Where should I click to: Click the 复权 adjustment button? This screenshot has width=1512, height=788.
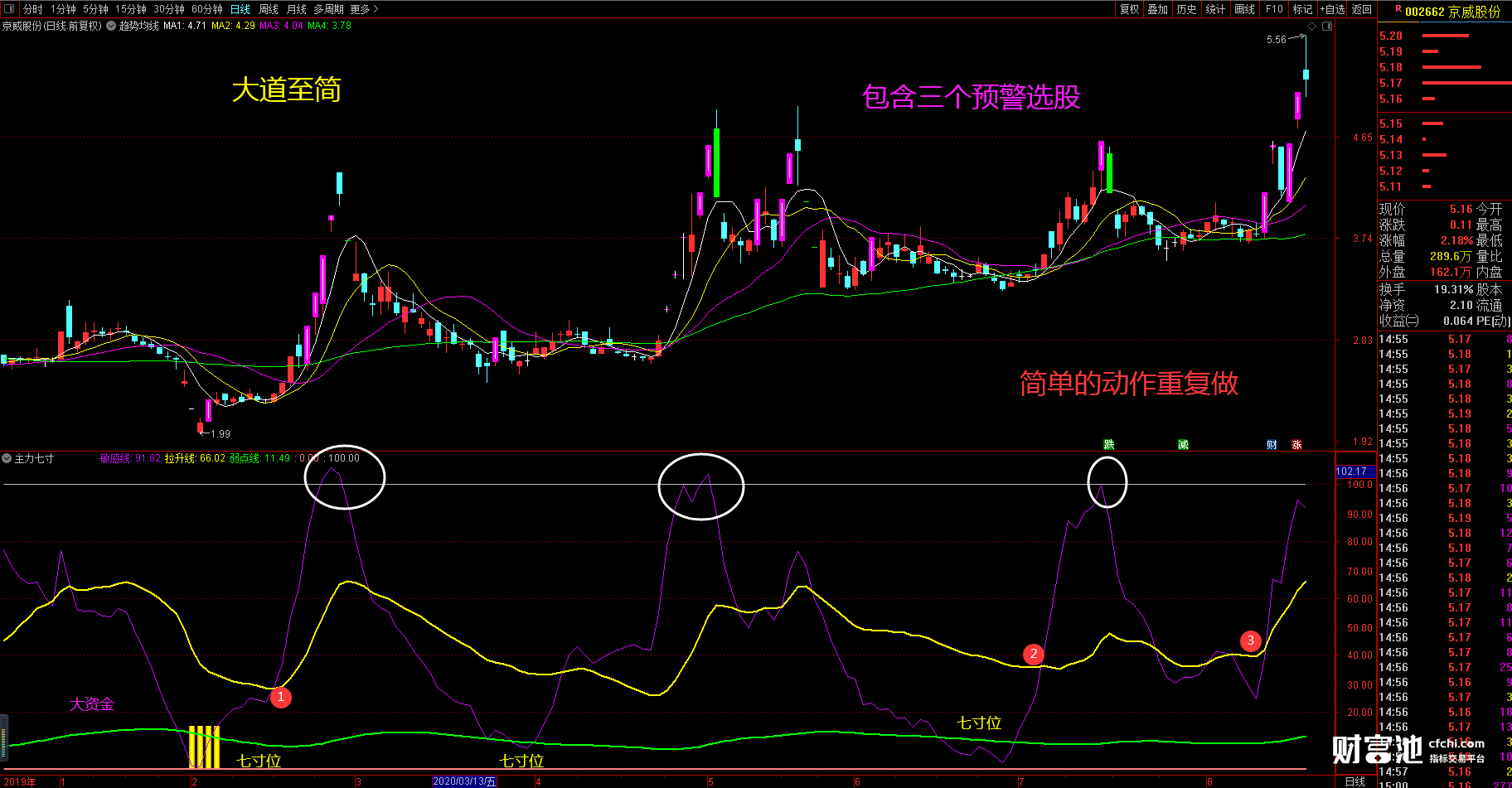(x=1129, y=9)
